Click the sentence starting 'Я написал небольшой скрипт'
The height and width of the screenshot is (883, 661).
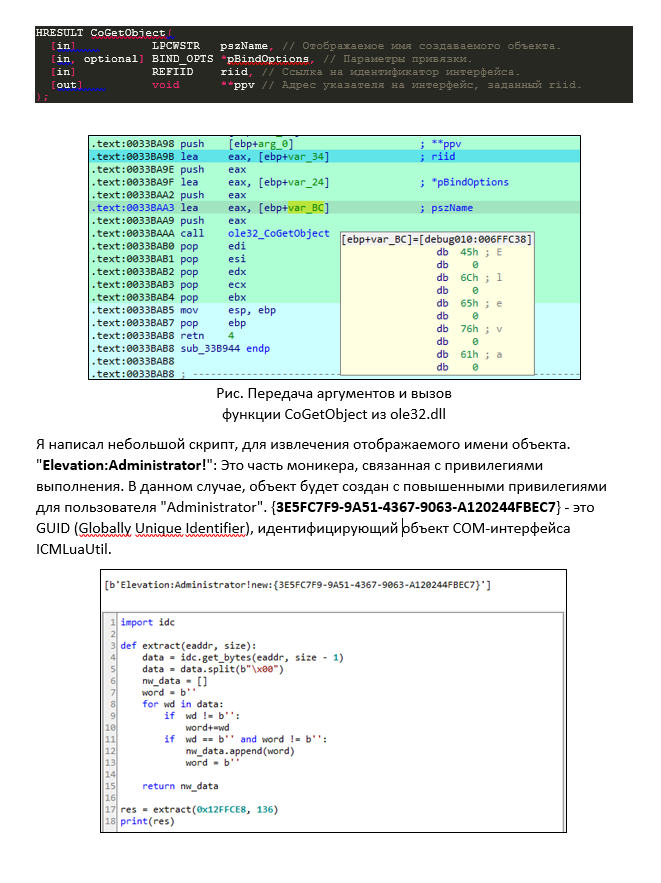303,444
